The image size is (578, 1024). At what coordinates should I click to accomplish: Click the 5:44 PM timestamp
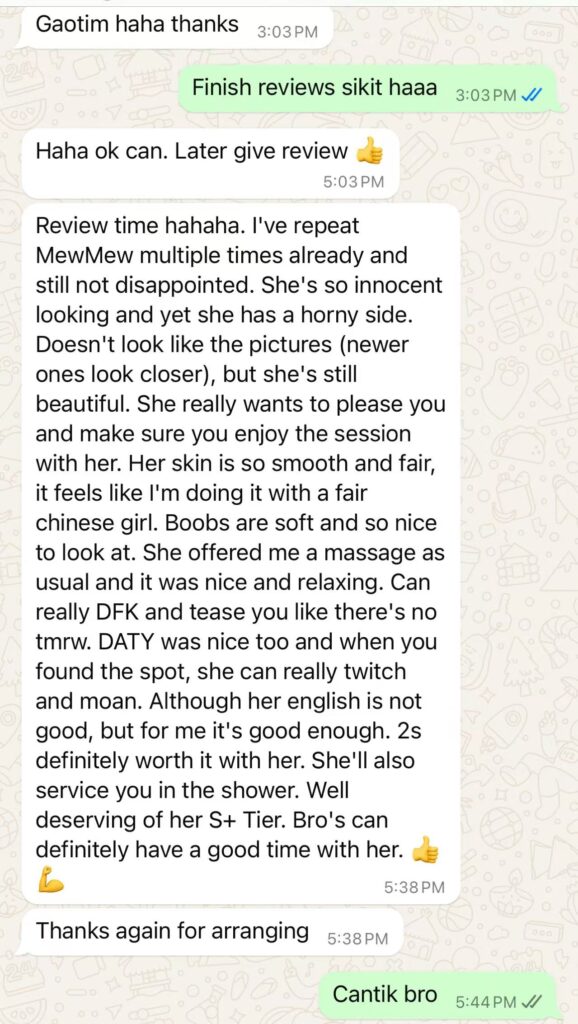point(486,1001)
